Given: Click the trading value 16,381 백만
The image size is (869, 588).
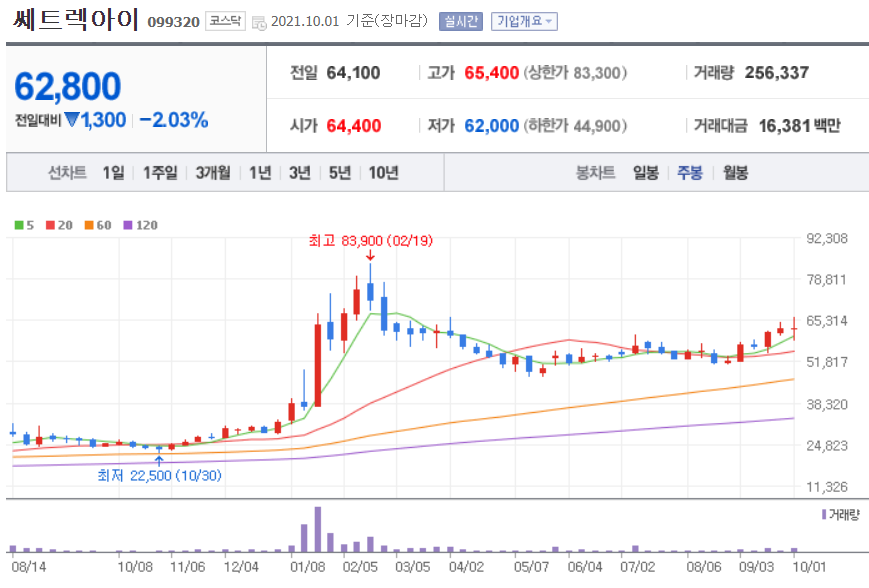Looking at the screenshot, I should (799, 126).
